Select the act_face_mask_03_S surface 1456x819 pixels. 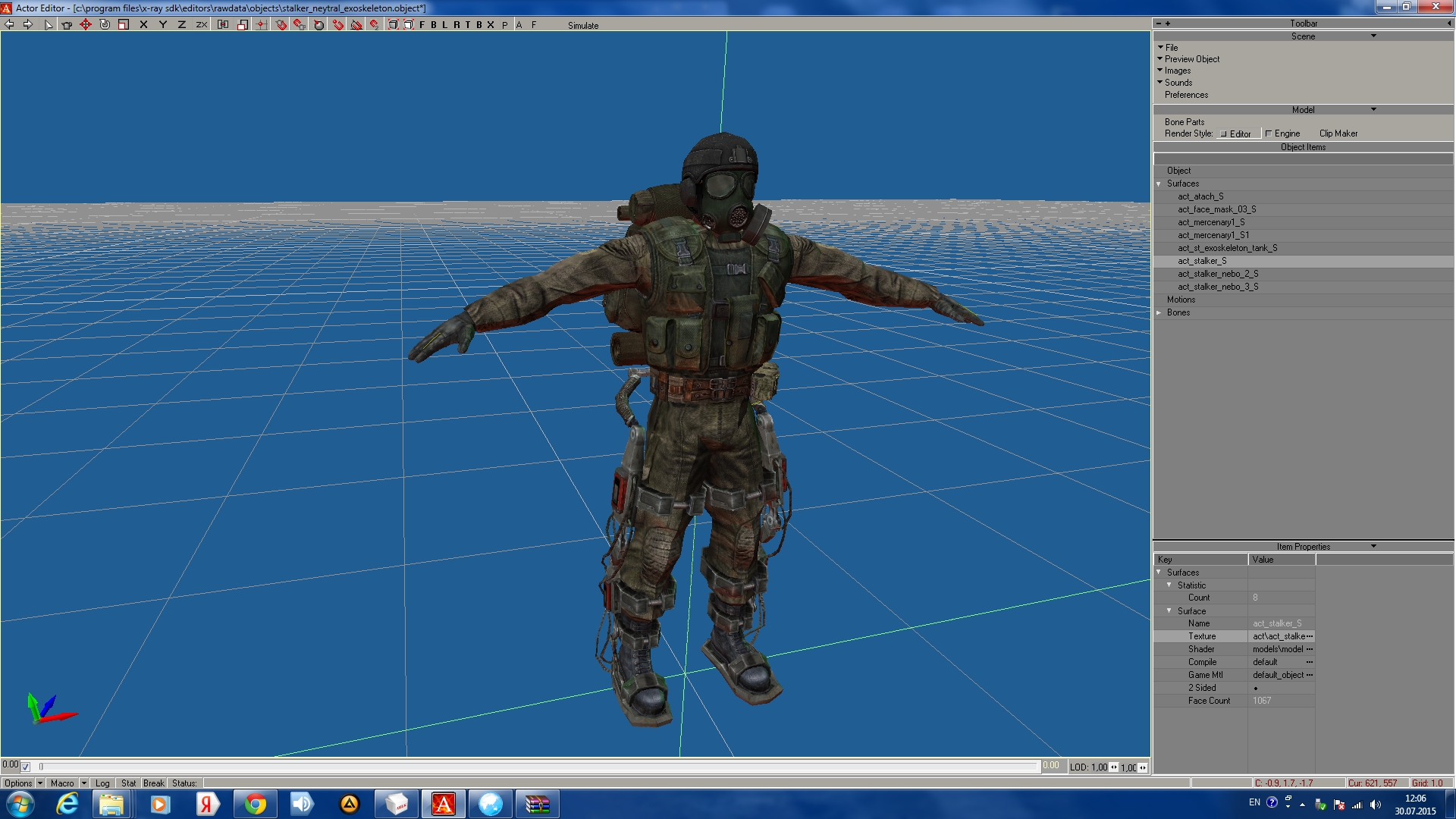click(x=1216, y=209)
